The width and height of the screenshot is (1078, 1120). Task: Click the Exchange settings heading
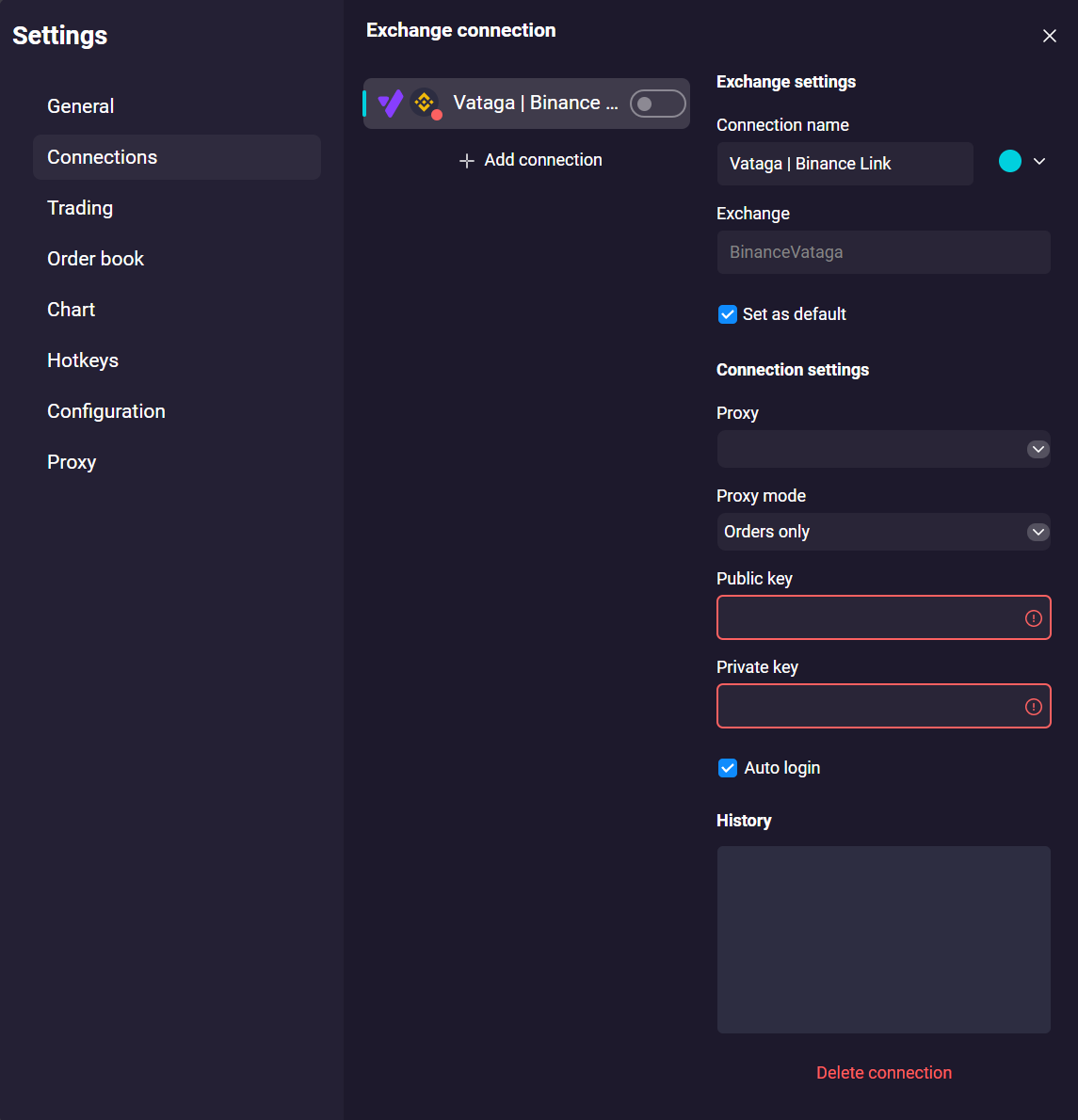tap(786, 82)
